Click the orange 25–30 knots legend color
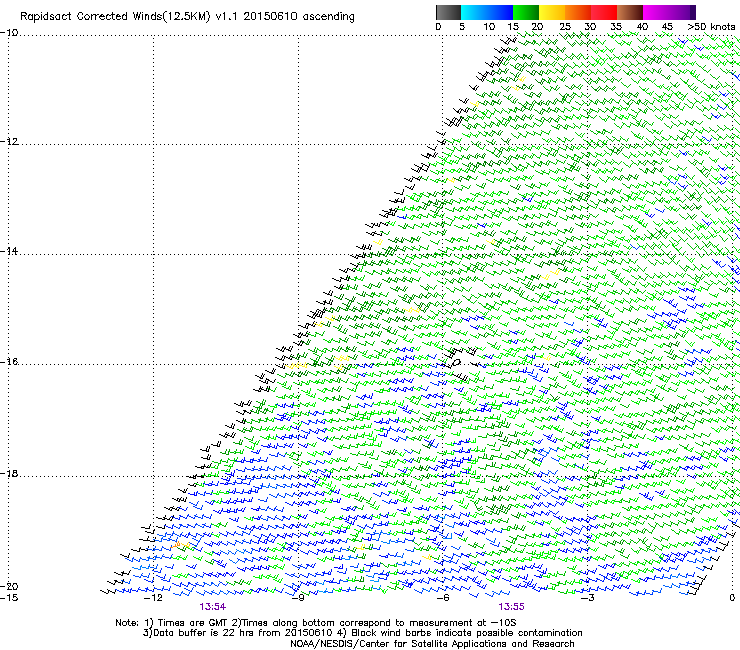Viewport: 740px width, 650px height. click(578, 12)
